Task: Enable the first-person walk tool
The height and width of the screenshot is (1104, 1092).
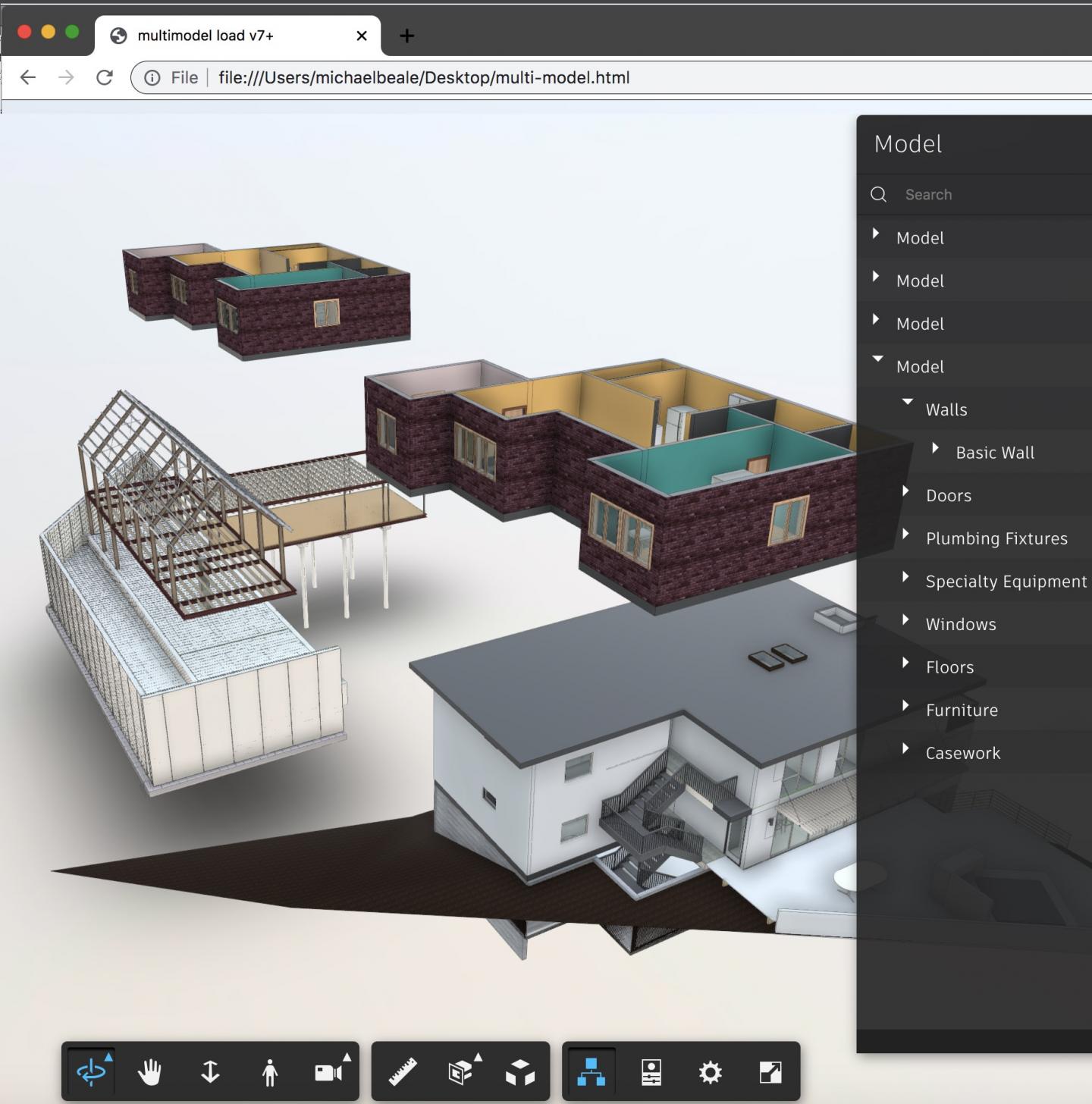Action: 269,1071
